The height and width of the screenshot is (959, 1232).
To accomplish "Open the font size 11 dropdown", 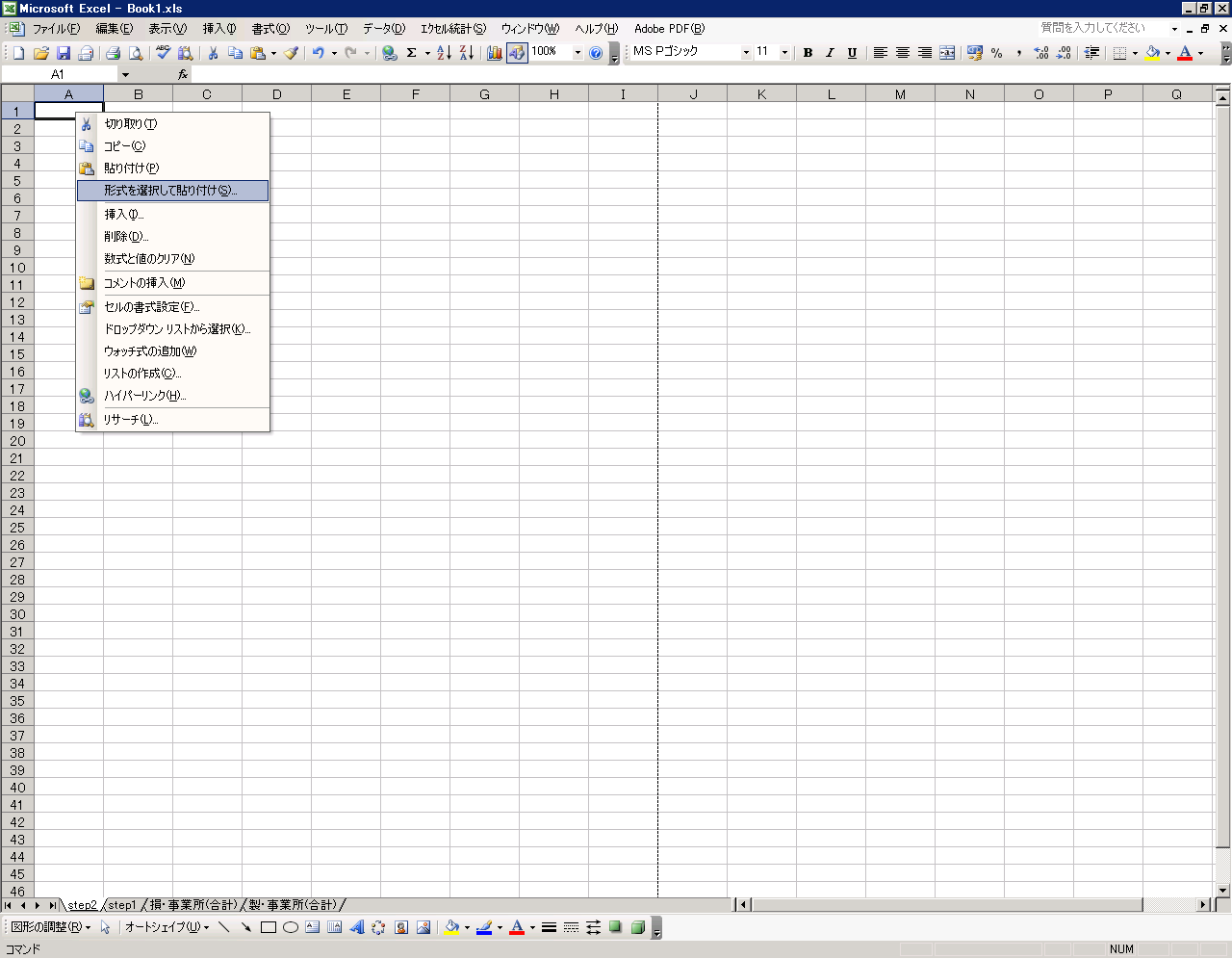I will [x=784, y=53].
